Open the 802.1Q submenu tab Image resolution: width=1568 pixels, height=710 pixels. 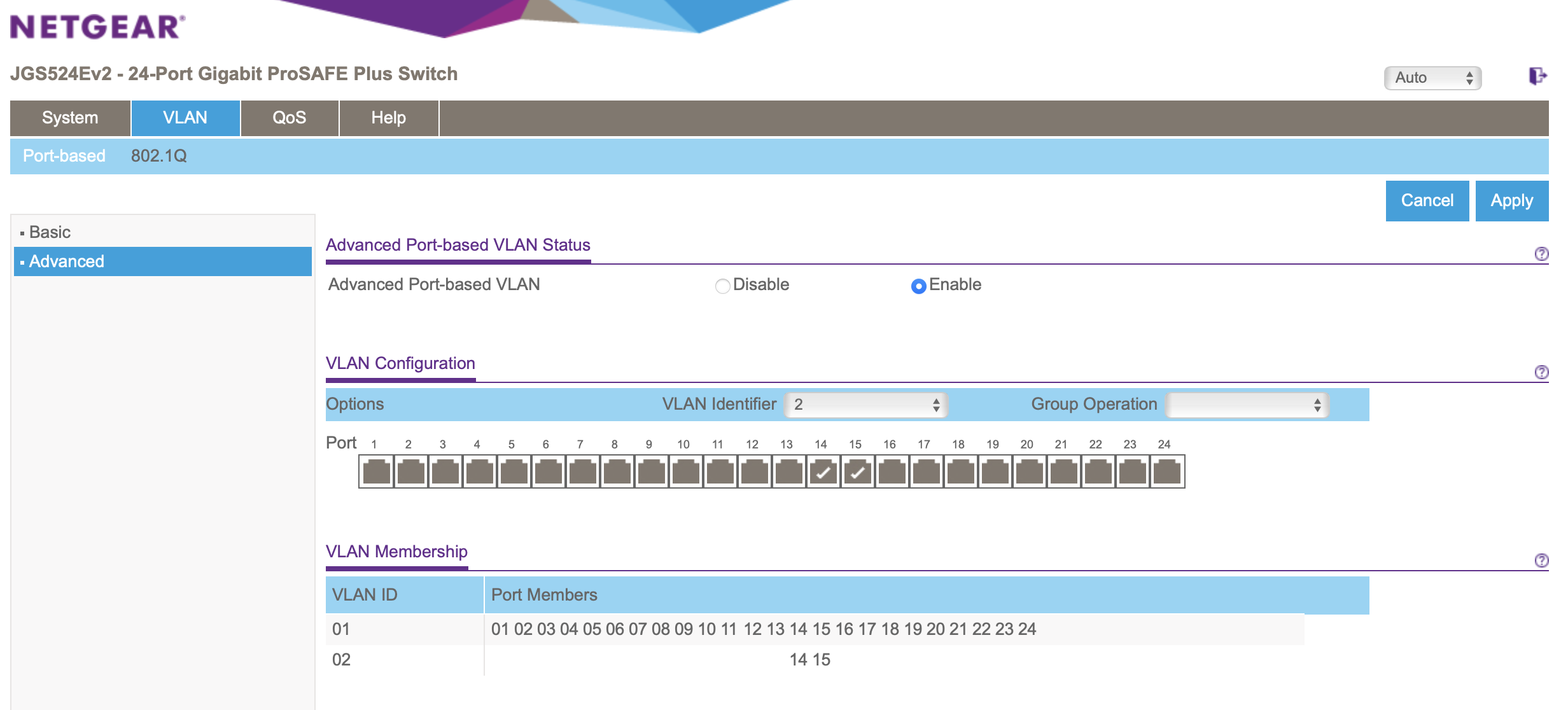pos(158,156)
